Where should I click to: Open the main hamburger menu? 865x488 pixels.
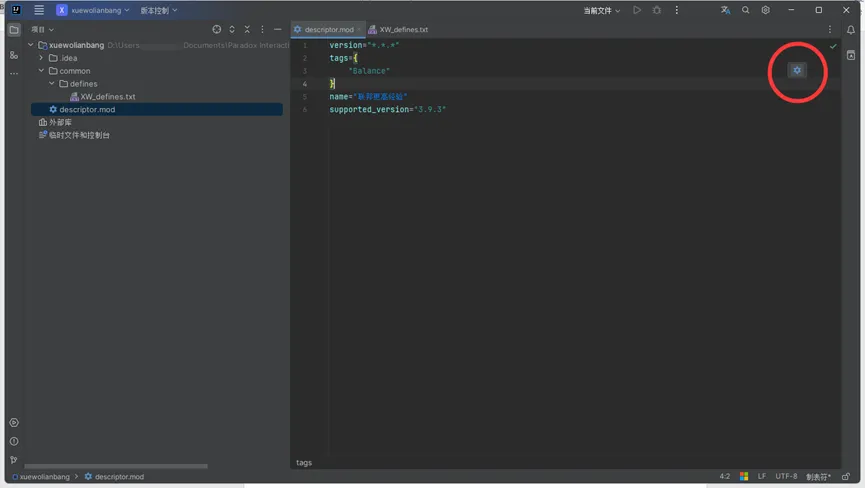(39, 10)
